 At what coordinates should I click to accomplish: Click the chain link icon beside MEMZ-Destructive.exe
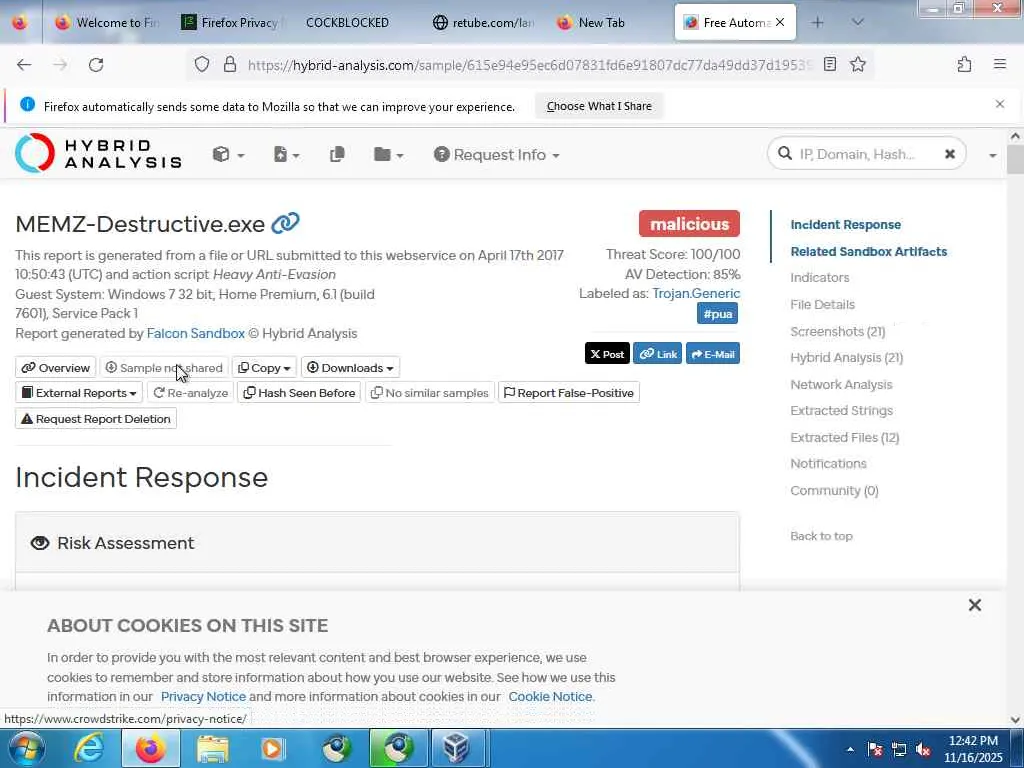(x=285, y=223)
